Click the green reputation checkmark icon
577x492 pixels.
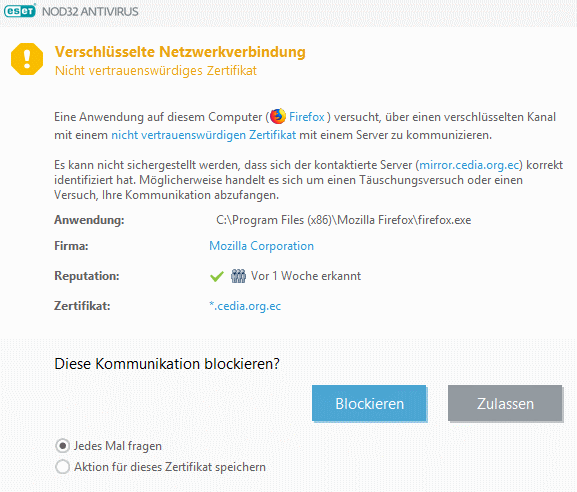217,276
